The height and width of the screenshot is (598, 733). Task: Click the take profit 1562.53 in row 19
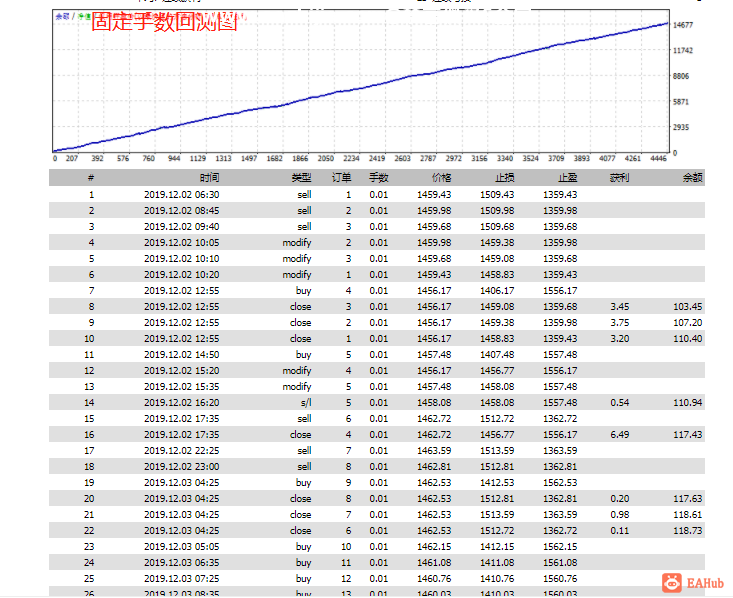click(x=560, y=483)
